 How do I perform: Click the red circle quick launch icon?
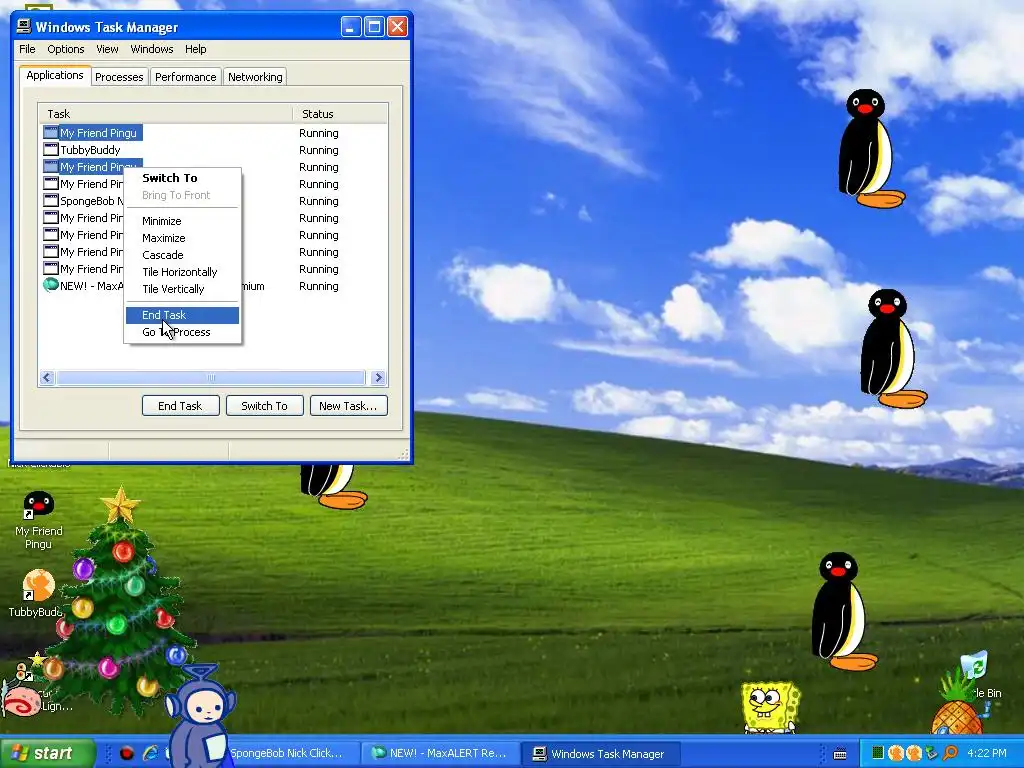127,754
